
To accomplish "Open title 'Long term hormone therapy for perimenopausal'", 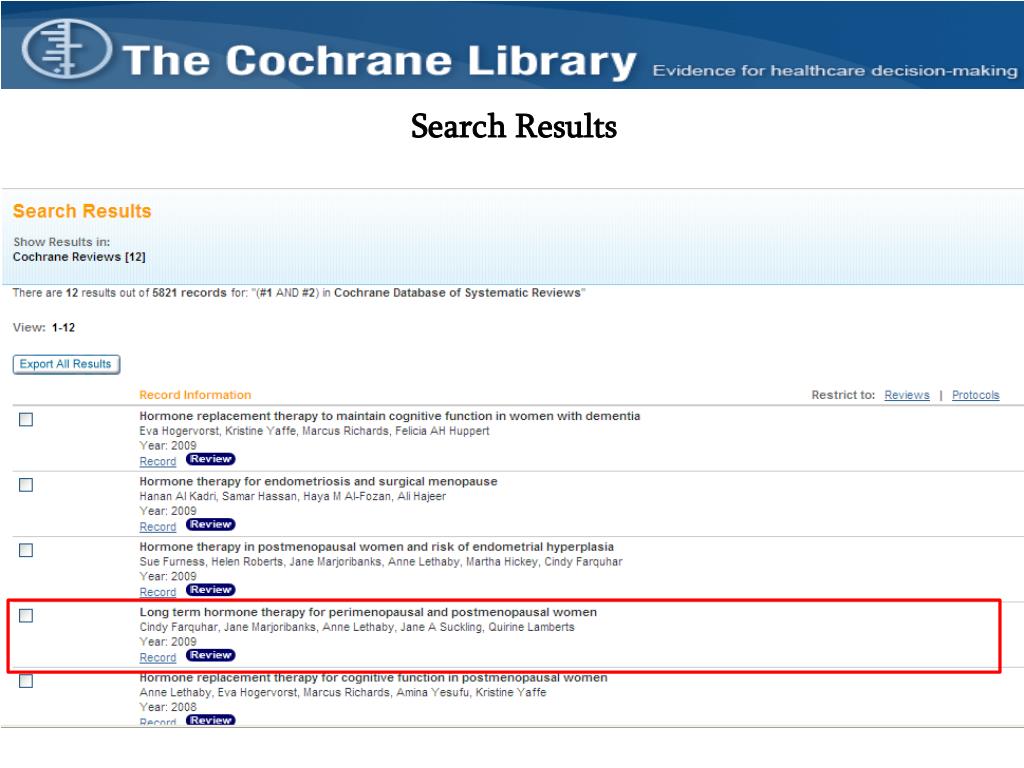I will coord(368,612).
